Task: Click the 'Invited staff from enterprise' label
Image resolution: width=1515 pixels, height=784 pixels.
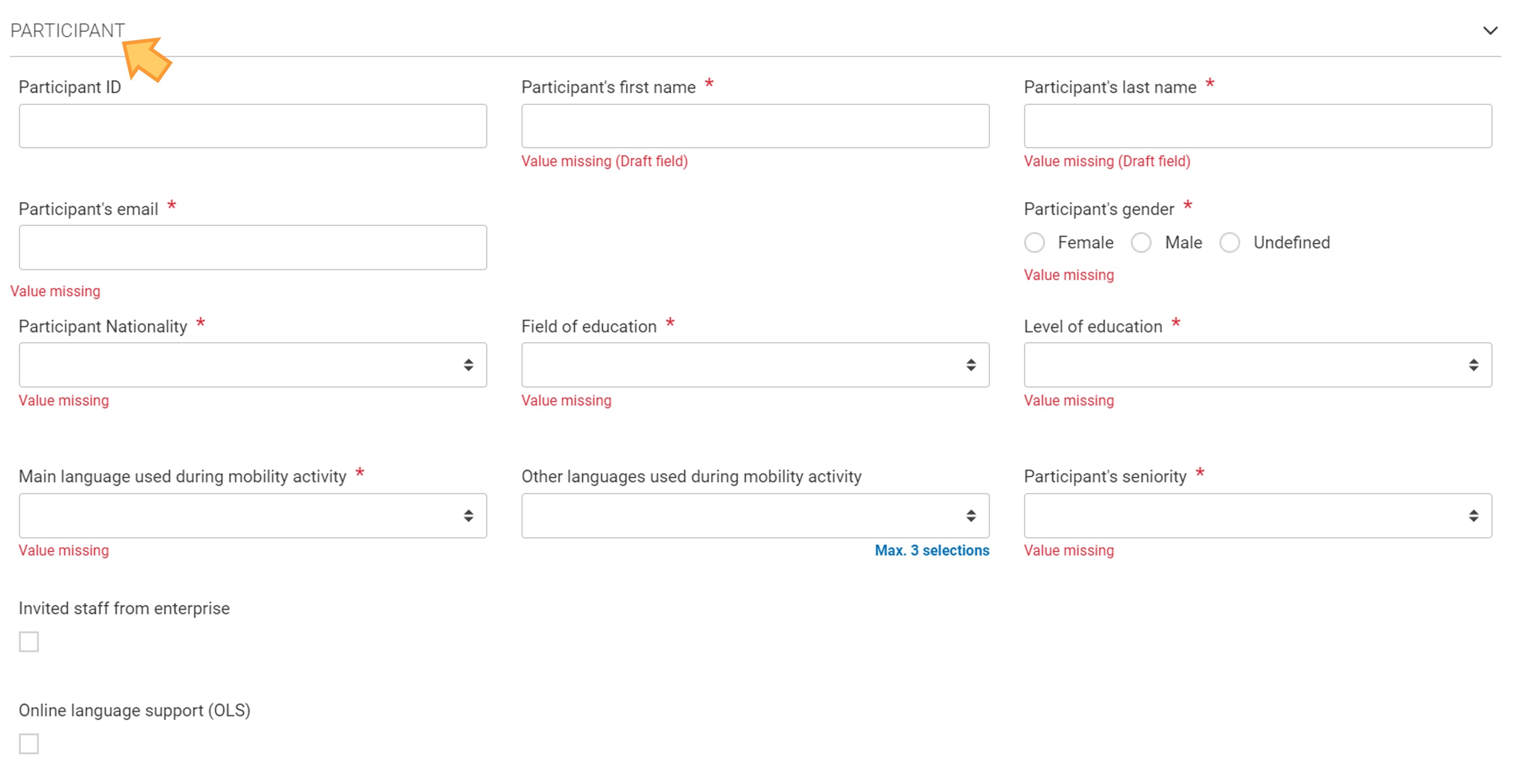Action: click(x=124, y=608)
